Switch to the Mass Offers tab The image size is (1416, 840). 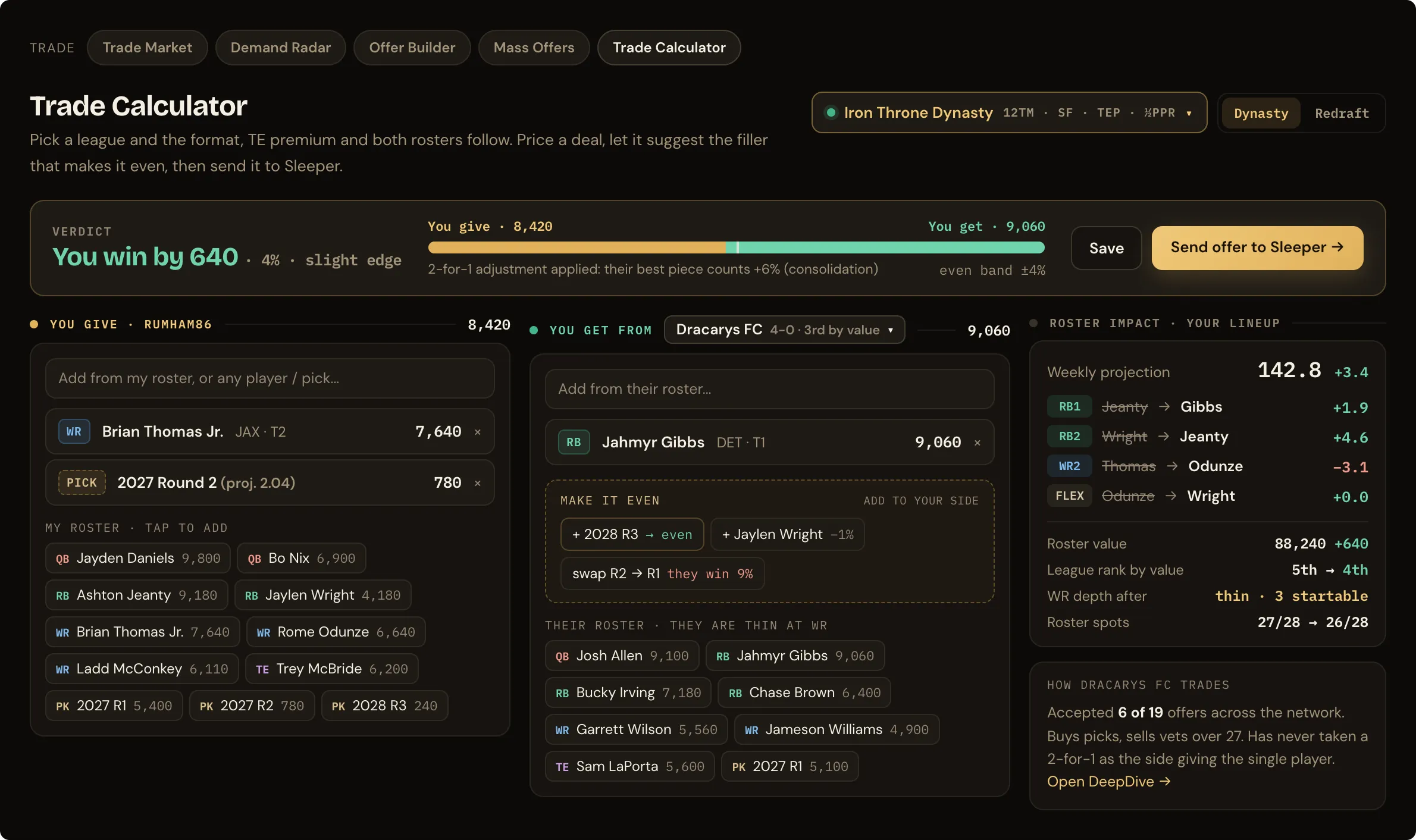[x=534, y=48]
